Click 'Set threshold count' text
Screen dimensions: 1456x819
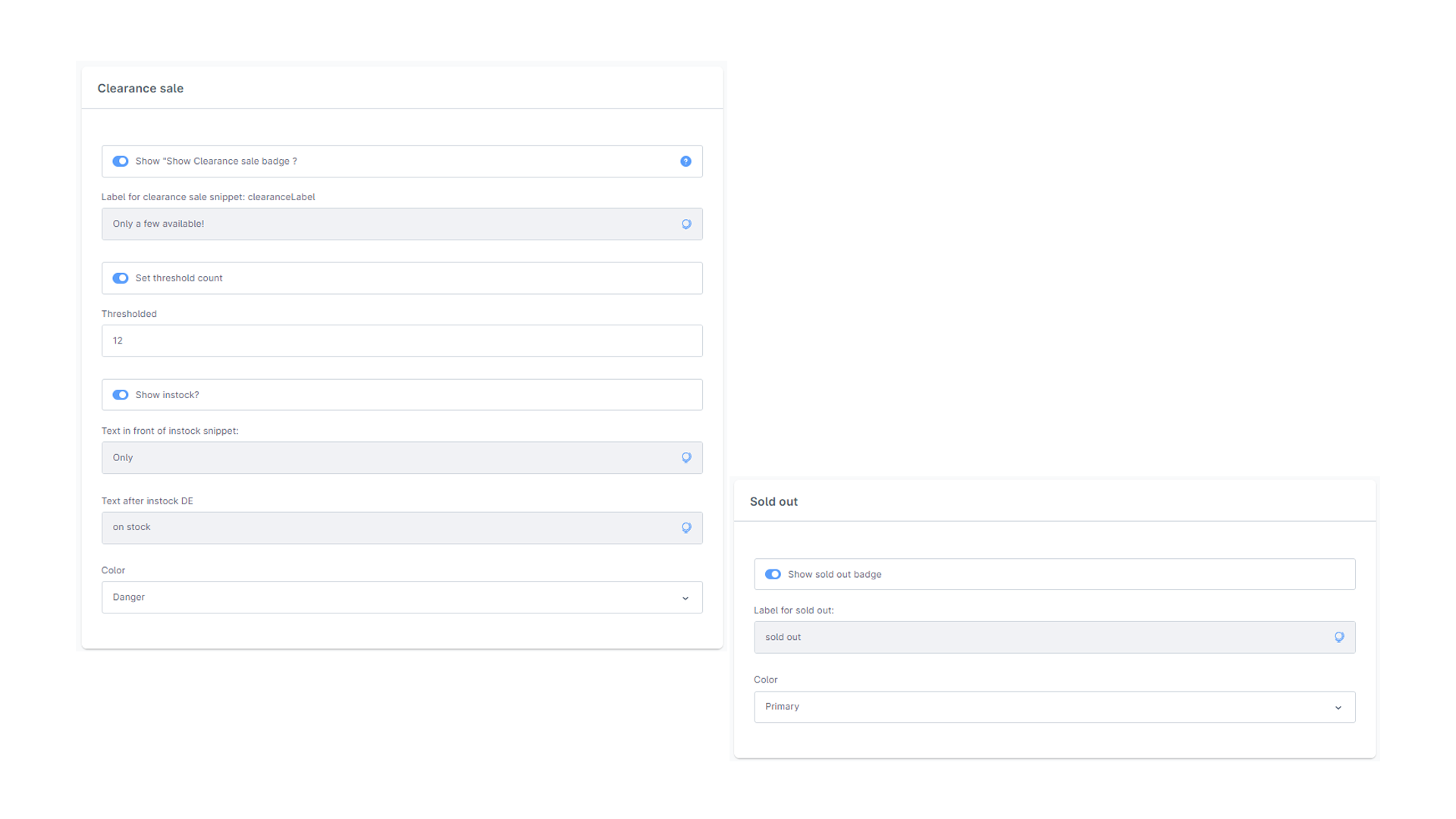pos(179,278)
